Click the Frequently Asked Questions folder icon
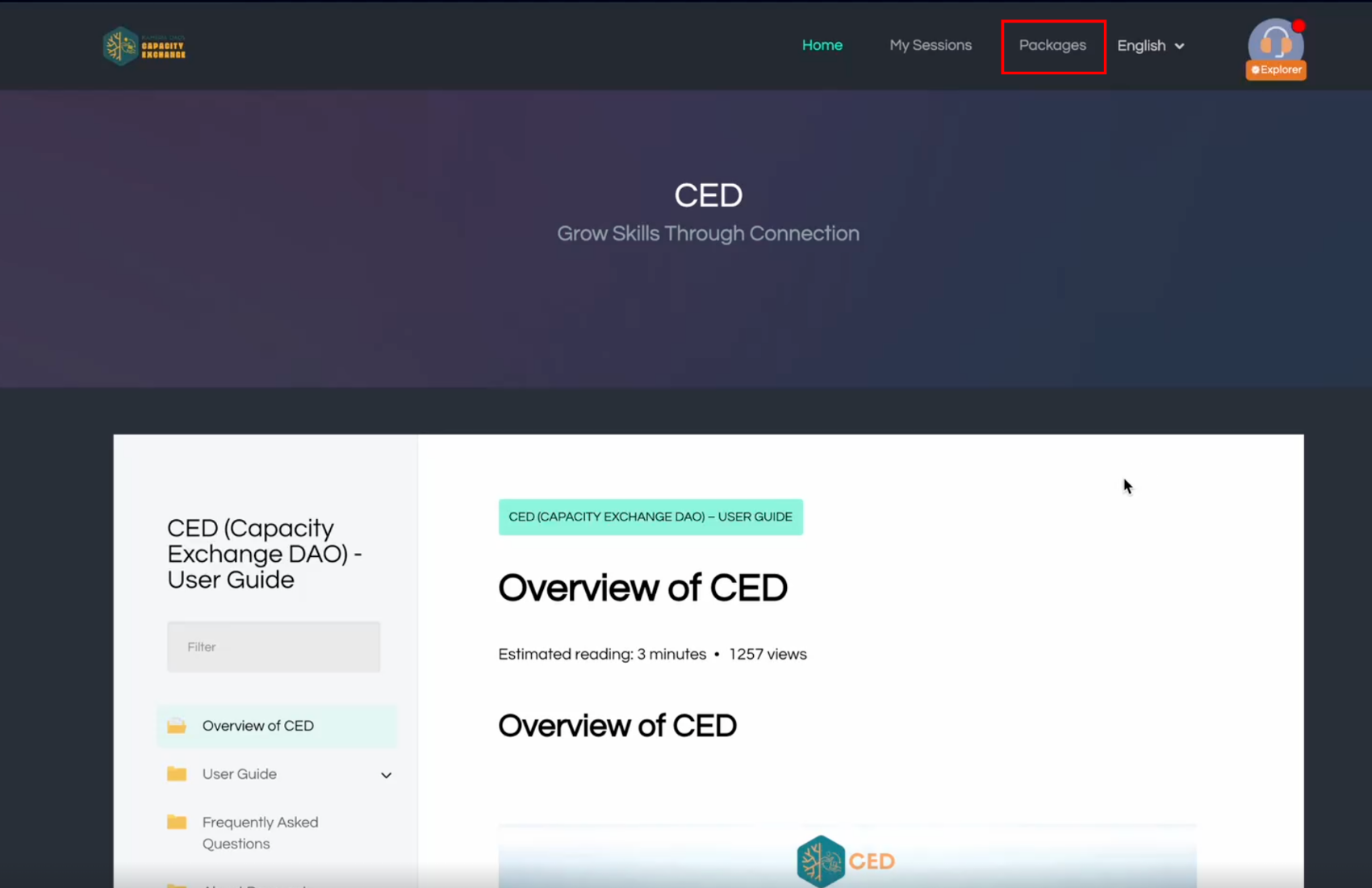The width and height of the screenshot is (1372, 888). point(177,823)
